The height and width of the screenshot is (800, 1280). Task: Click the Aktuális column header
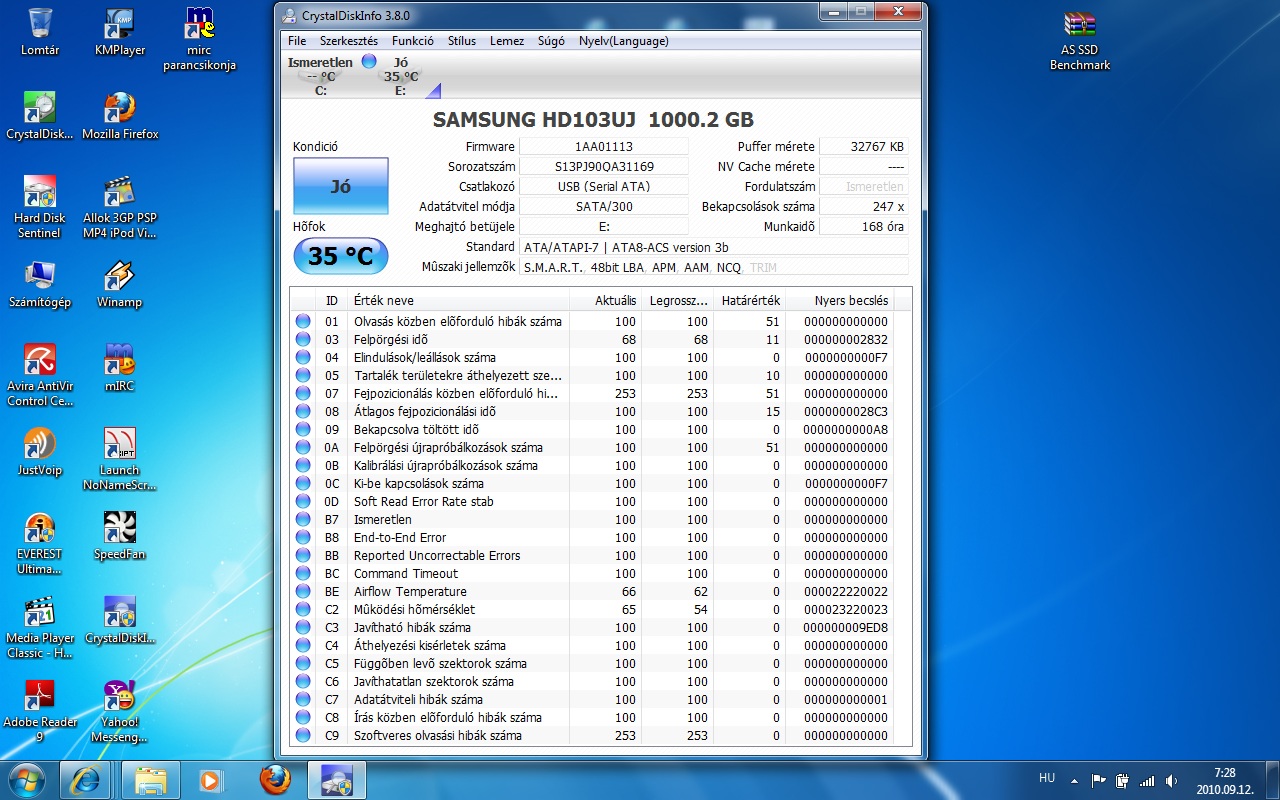(605, 300)
